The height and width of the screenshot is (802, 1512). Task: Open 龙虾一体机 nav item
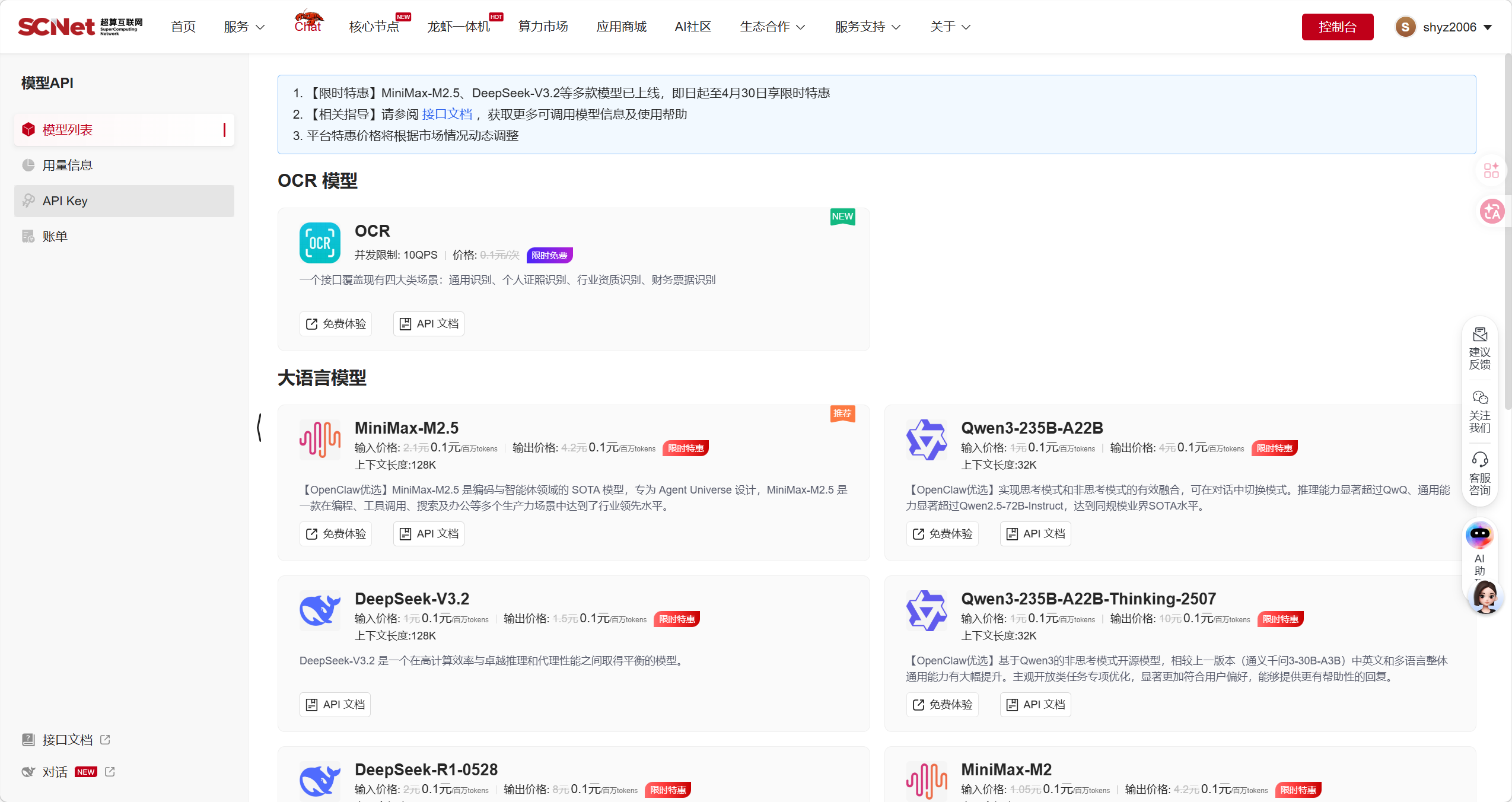pyautogui.click(x=459, y=27)
